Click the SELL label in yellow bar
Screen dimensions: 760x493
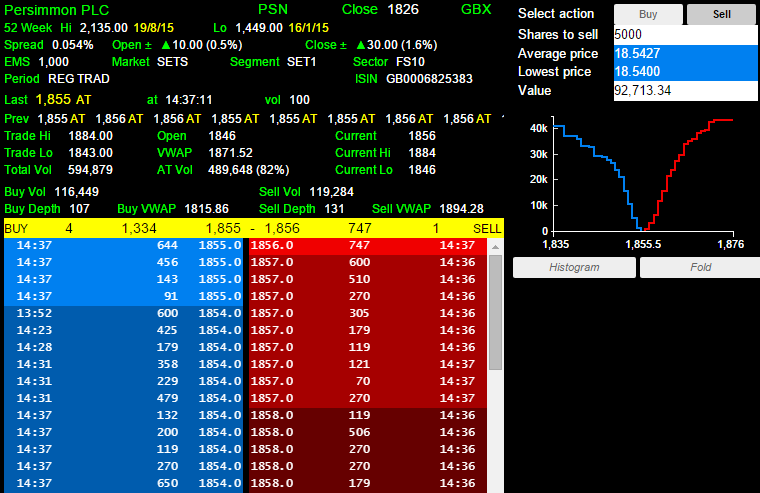(x=487, y=228)
